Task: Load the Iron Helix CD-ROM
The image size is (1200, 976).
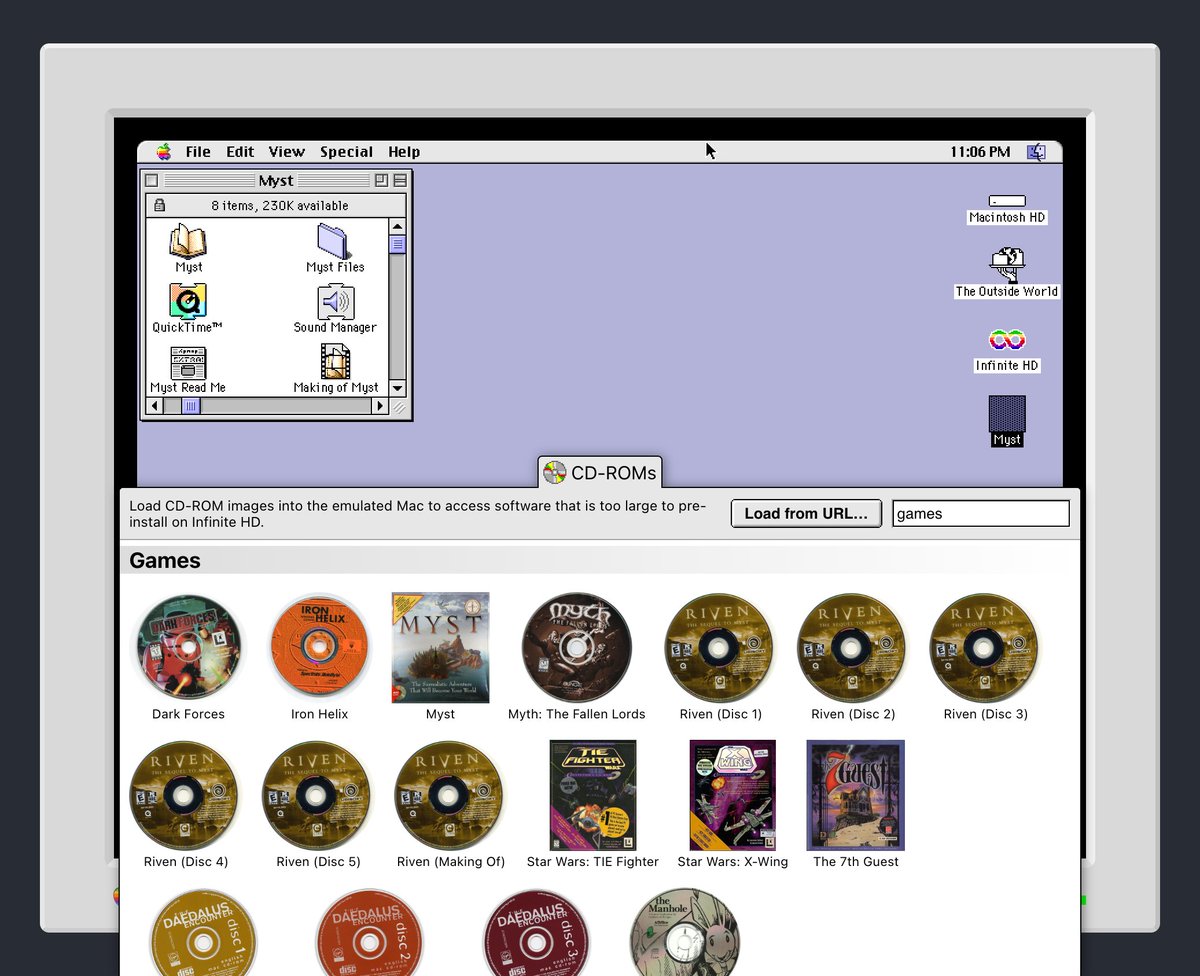Action: click(319, 648)
